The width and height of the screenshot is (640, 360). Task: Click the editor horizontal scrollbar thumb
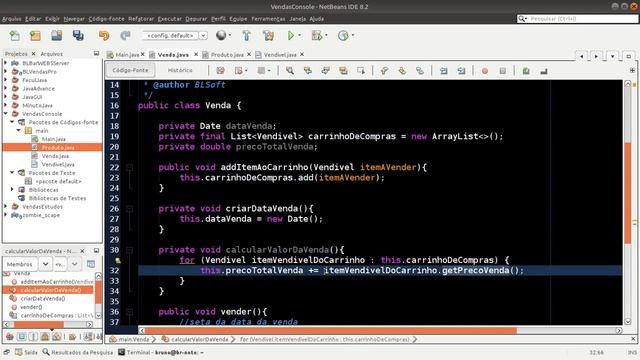(x=330, y=331)
